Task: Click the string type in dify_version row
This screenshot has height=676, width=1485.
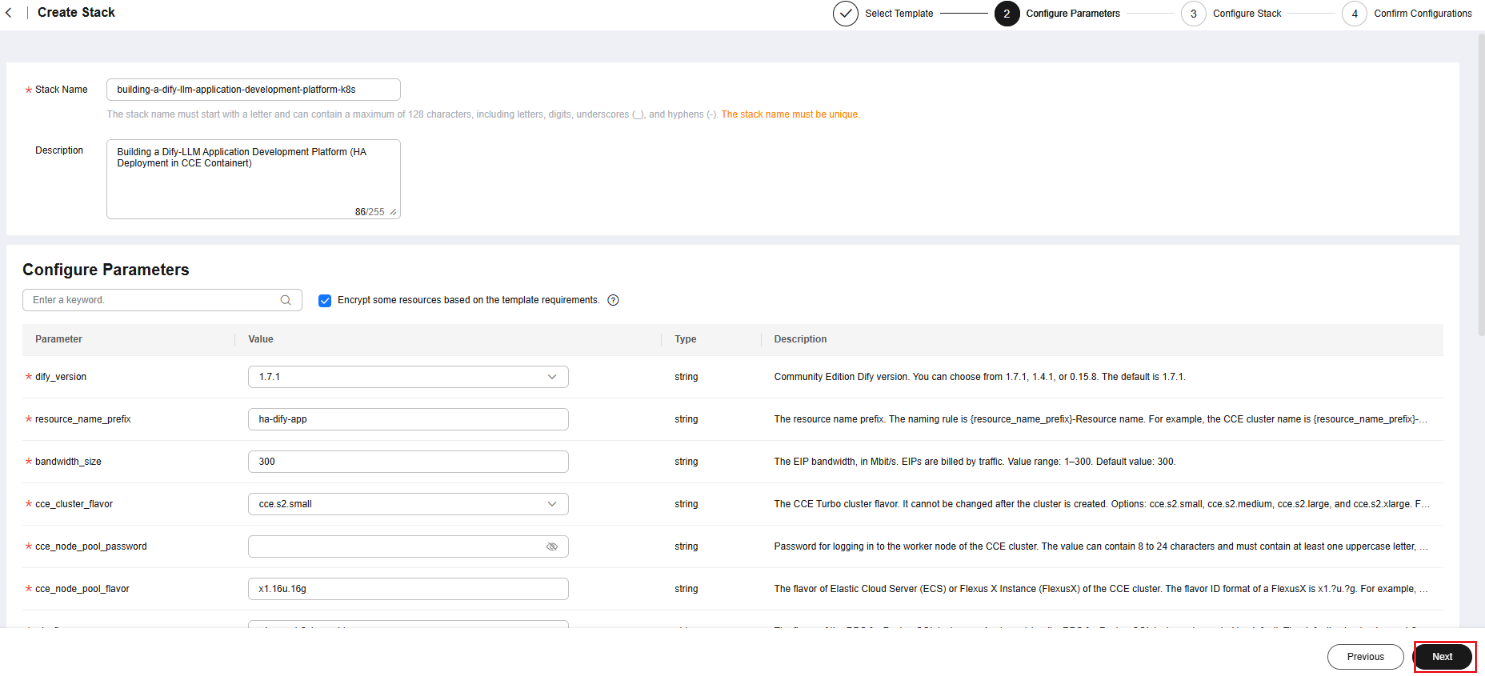Action: (686, 377)
